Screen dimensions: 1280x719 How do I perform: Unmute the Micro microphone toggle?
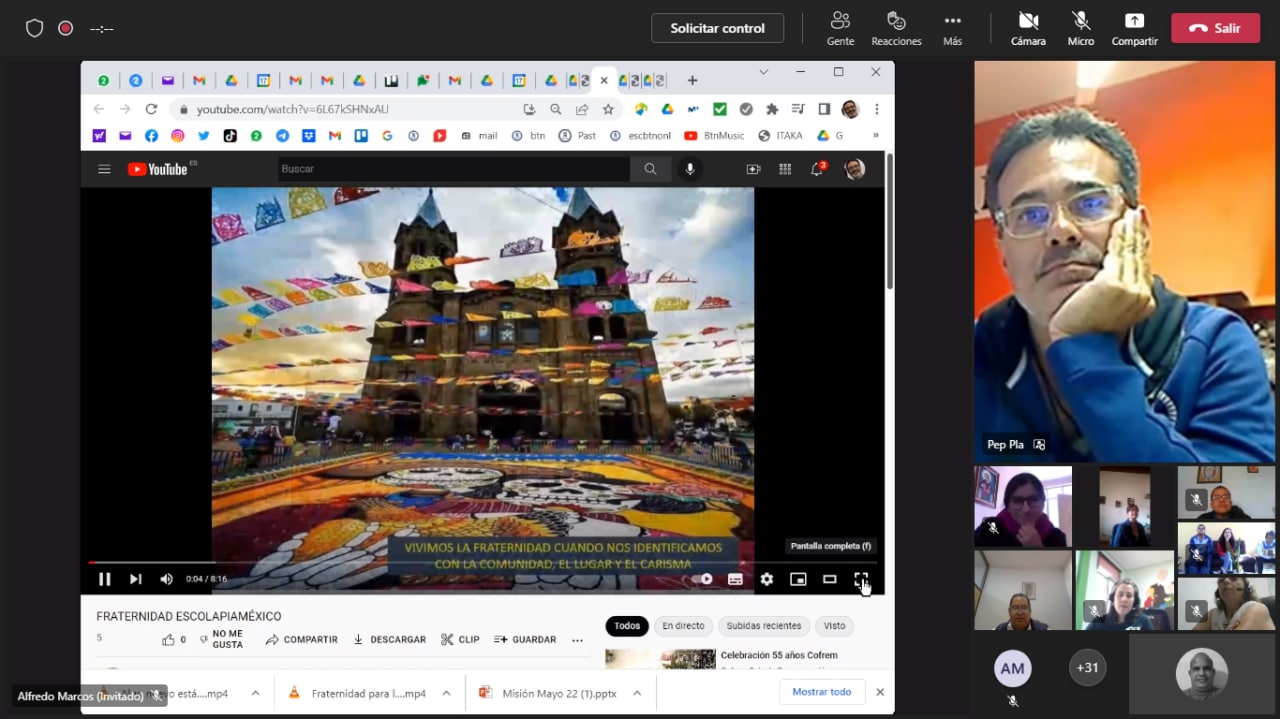pyautogui.click(x=1080, y=27)
